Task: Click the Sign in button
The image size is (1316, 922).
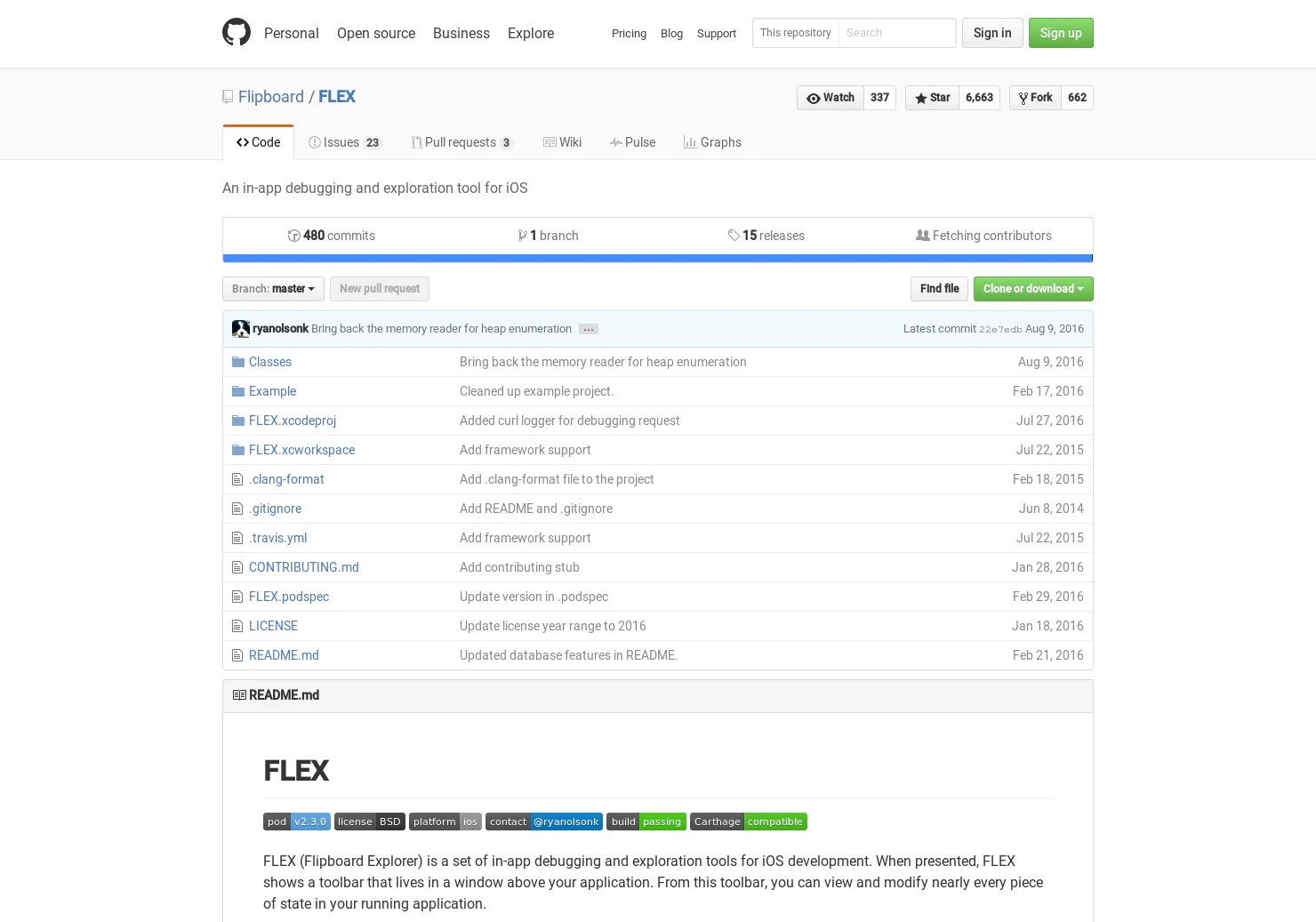Action: pos(992,33)
